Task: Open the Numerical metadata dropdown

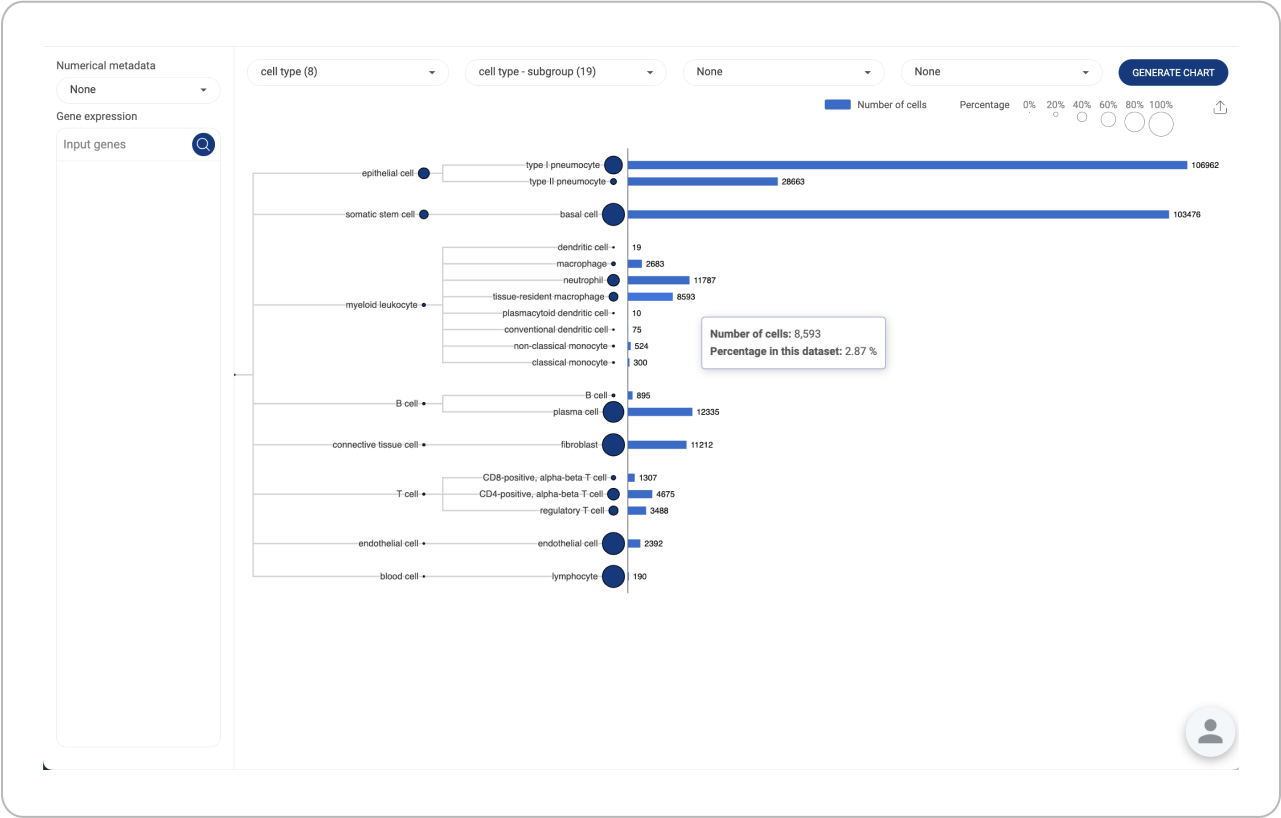Action: click(138, 90)
